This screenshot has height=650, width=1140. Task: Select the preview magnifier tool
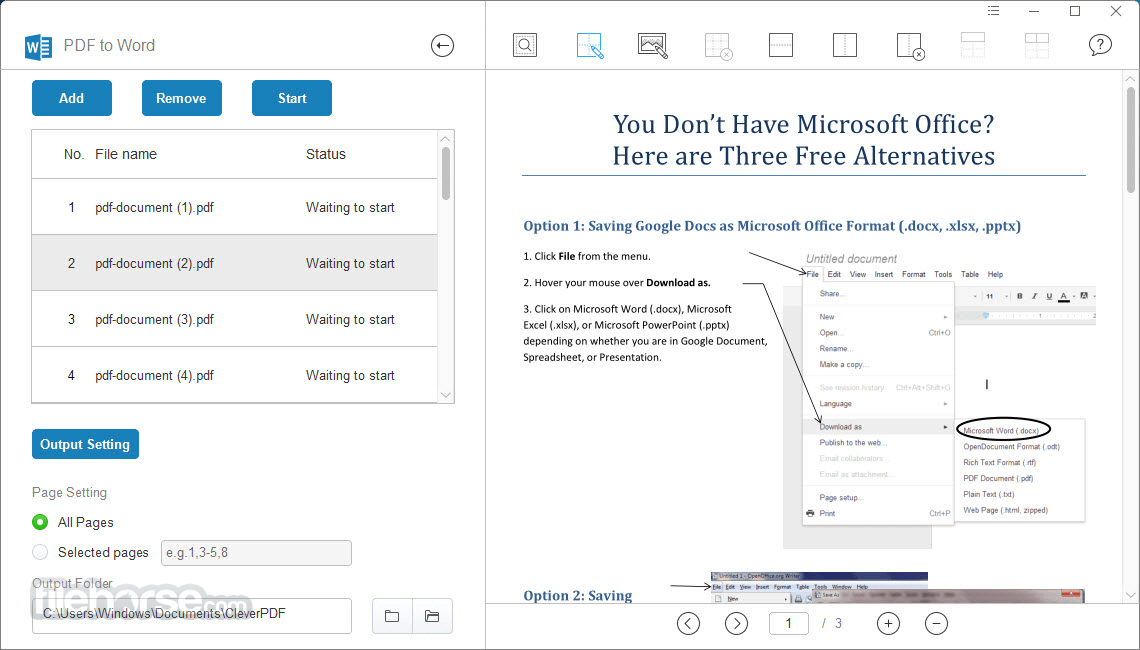[x=525, y=45]
